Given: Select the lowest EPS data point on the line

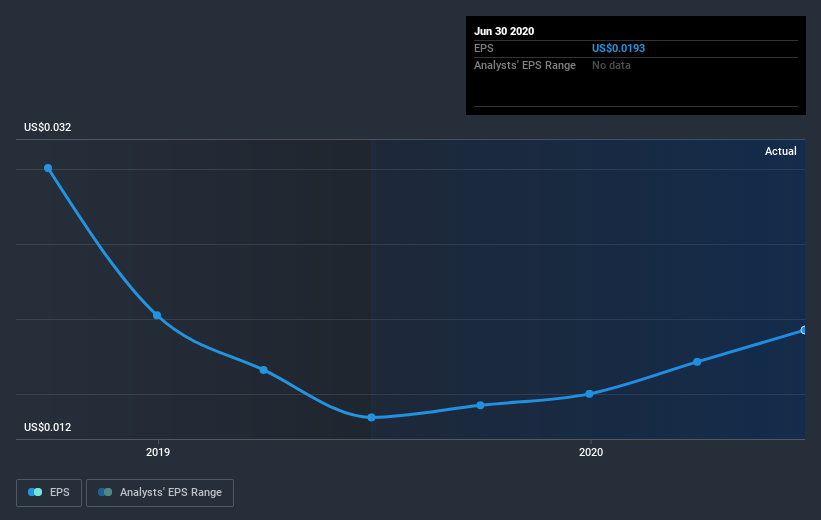Looking at the screenshot, I should tap(371, 417).
